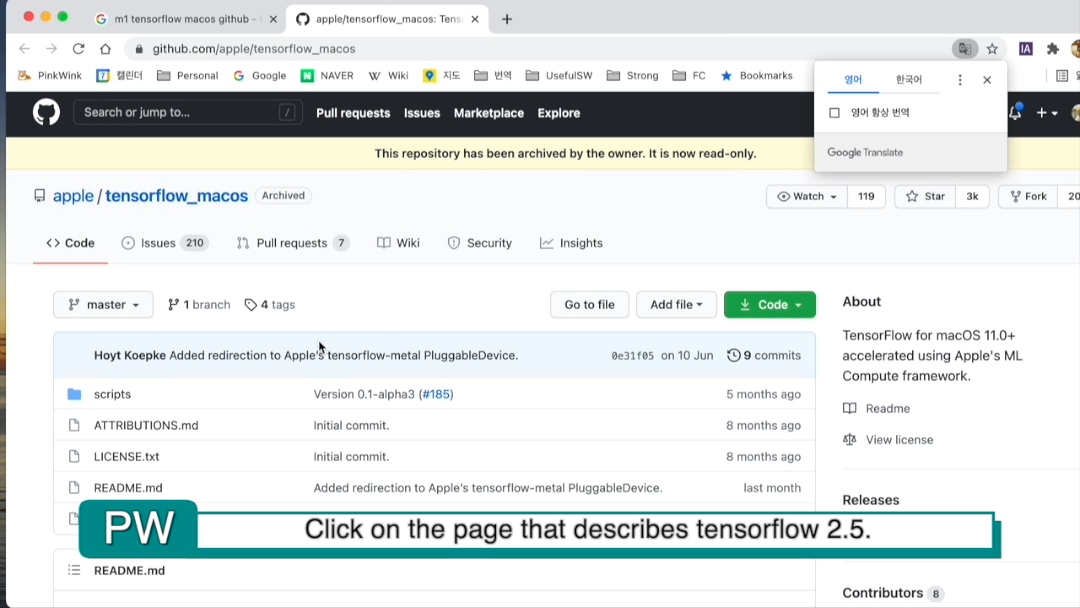
Task: Open the scripts folder name
Action: pos(112,394)
